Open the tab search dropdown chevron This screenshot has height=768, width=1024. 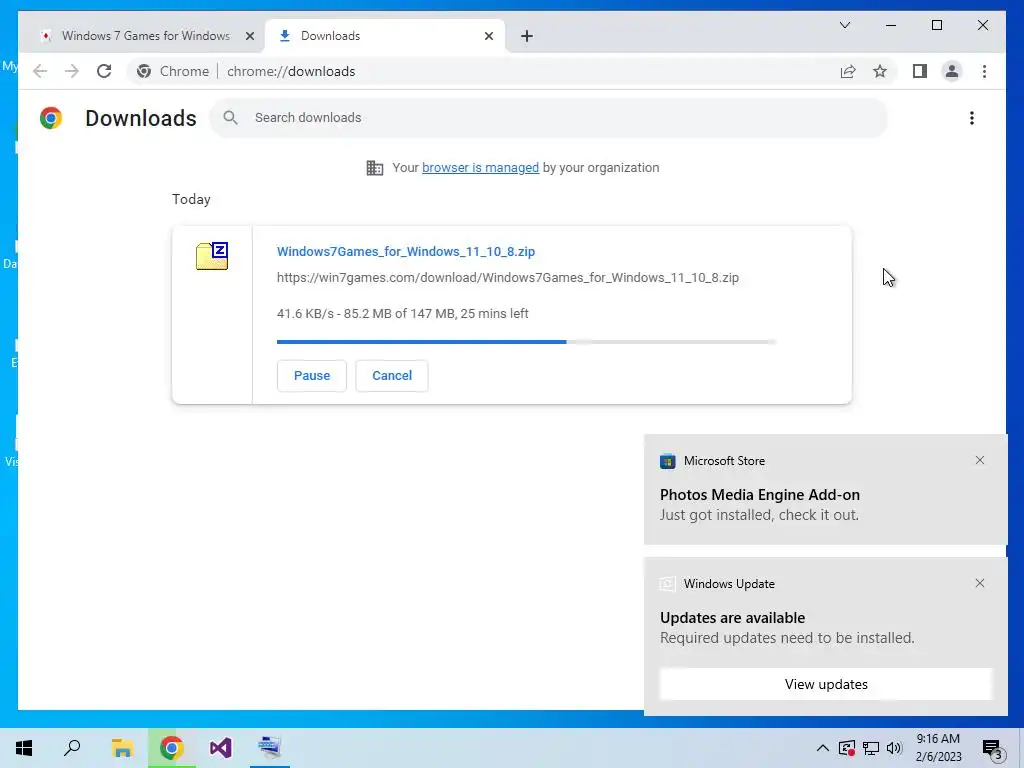[844, 25]
